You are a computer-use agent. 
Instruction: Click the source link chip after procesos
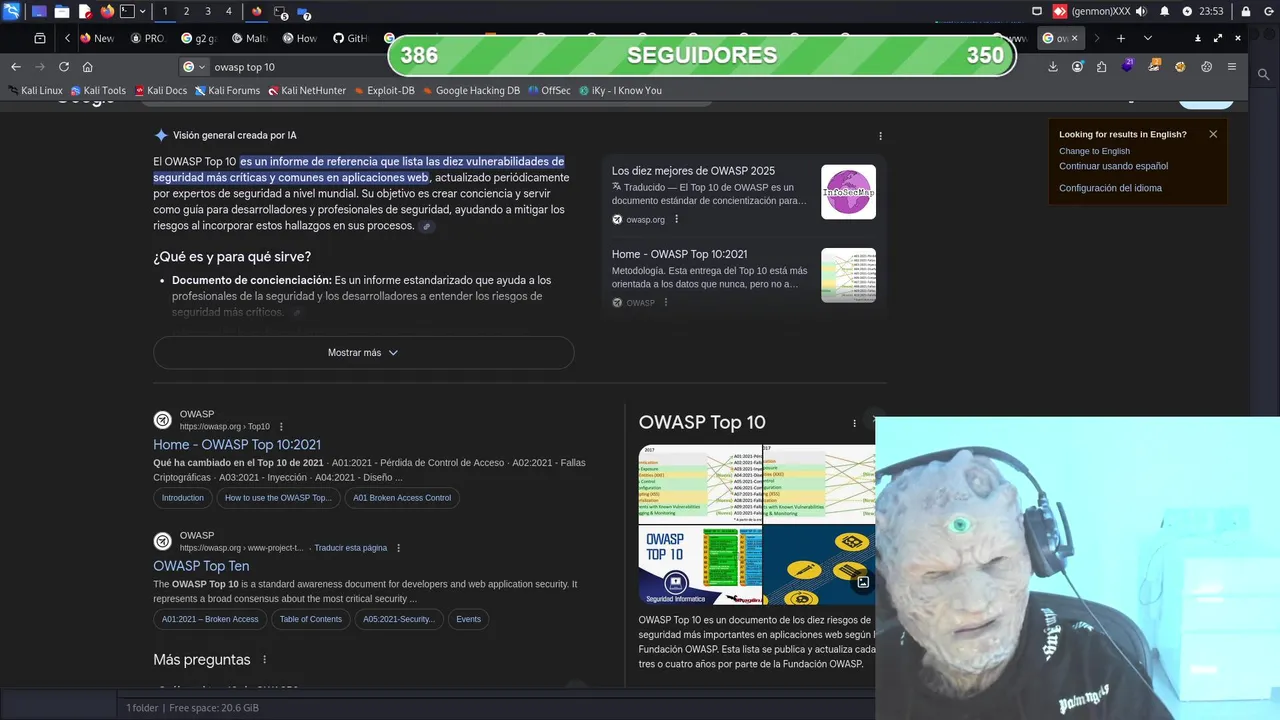427,226
